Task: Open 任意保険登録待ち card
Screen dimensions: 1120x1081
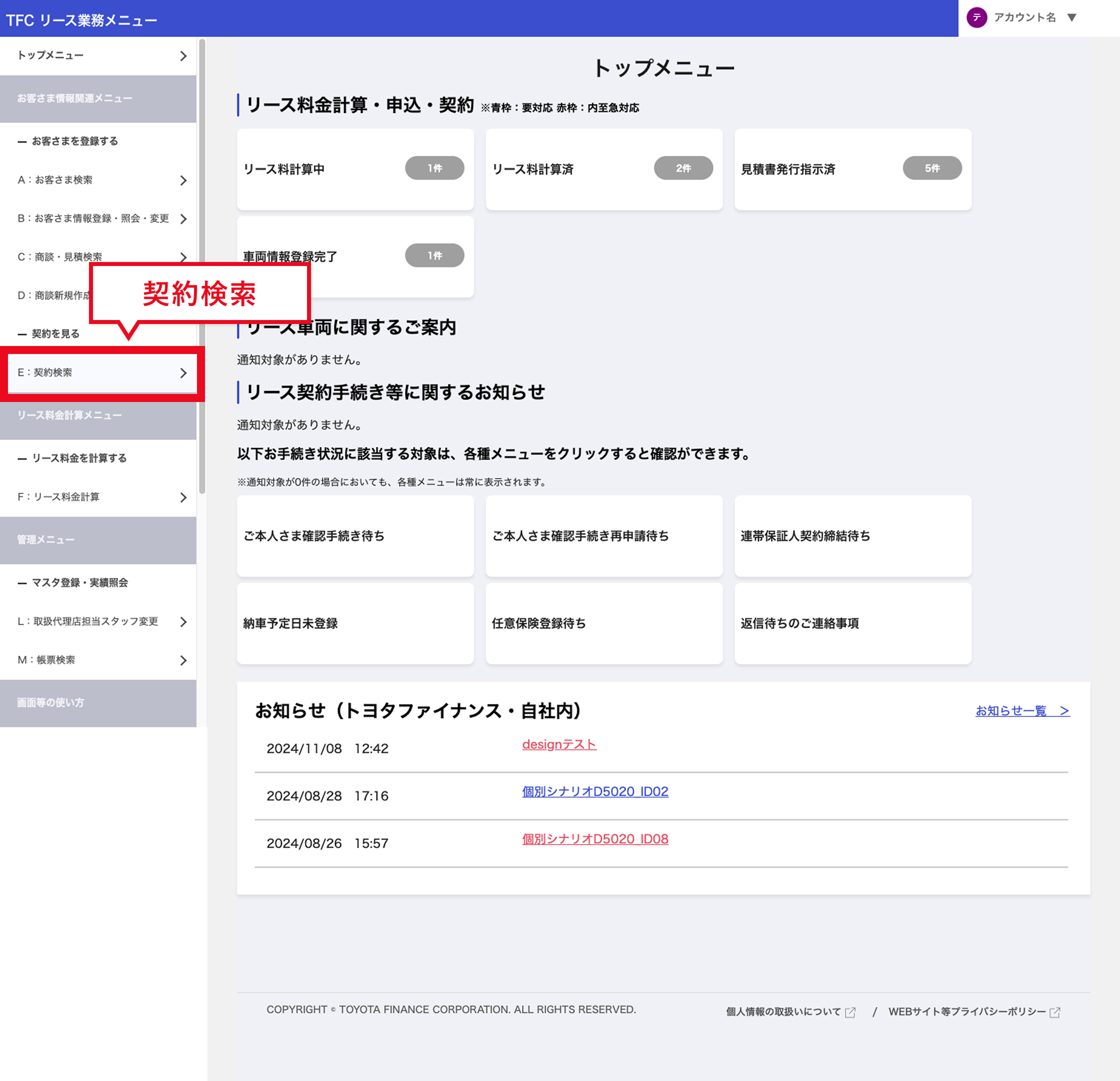Action: tap(604, 623)
